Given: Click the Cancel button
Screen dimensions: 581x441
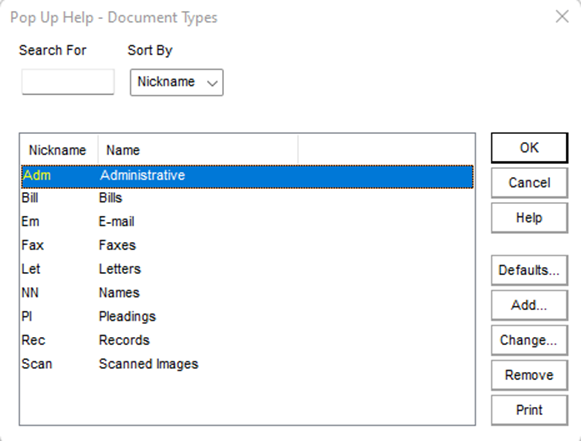Looking at the screenshot, I should pos(529,183).
